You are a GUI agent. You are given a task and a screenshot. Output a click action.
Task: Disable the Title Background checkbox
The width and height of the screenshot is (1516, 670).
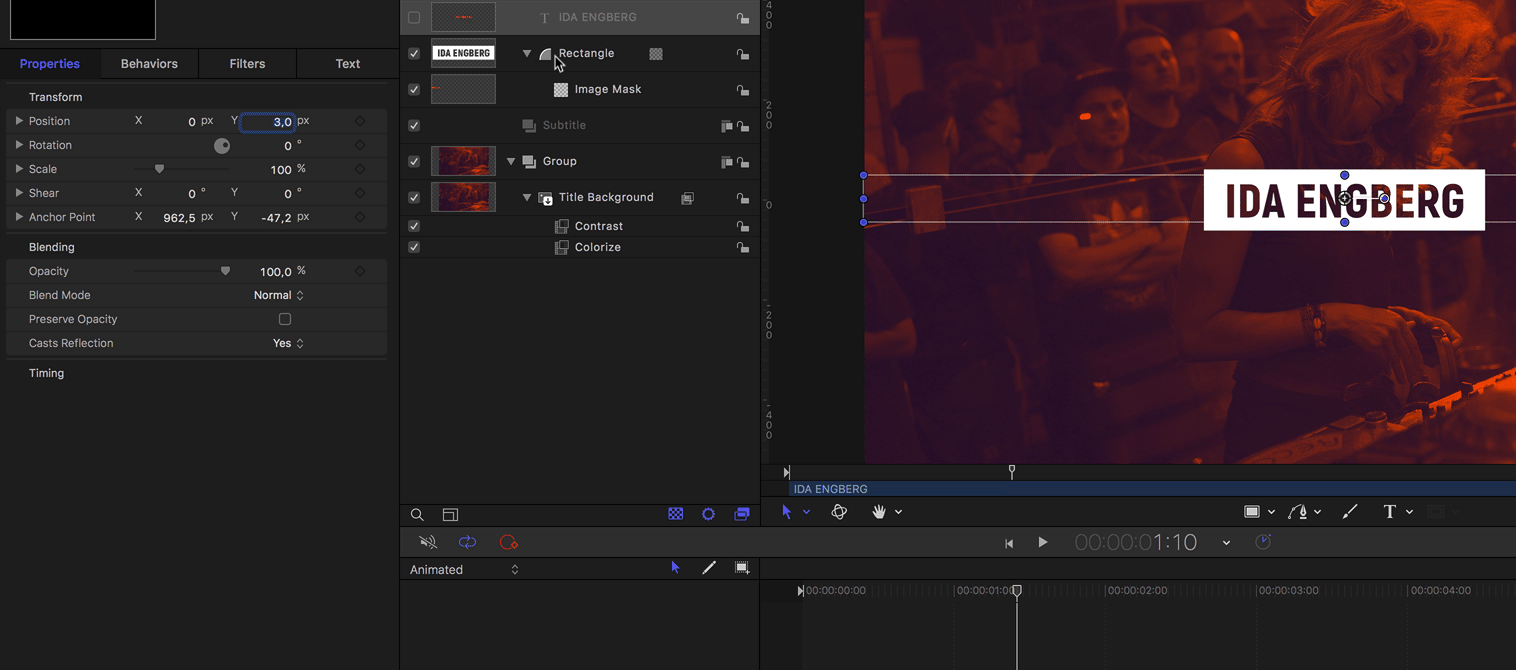[x=414, y=197]
